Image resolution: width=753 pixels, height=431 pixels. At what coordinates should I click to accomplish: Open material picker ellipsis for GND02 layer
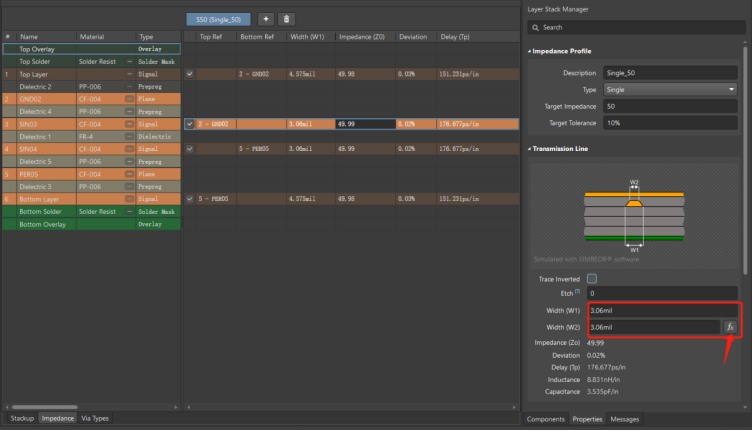(x=129, y=99)
